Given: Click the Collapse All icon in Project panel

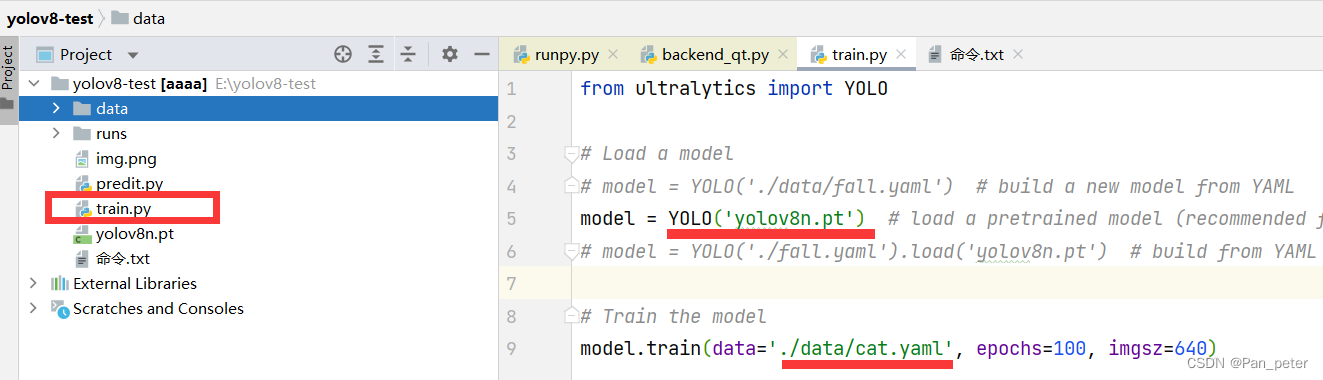Looking at the screenshot, I should (408, 54).
